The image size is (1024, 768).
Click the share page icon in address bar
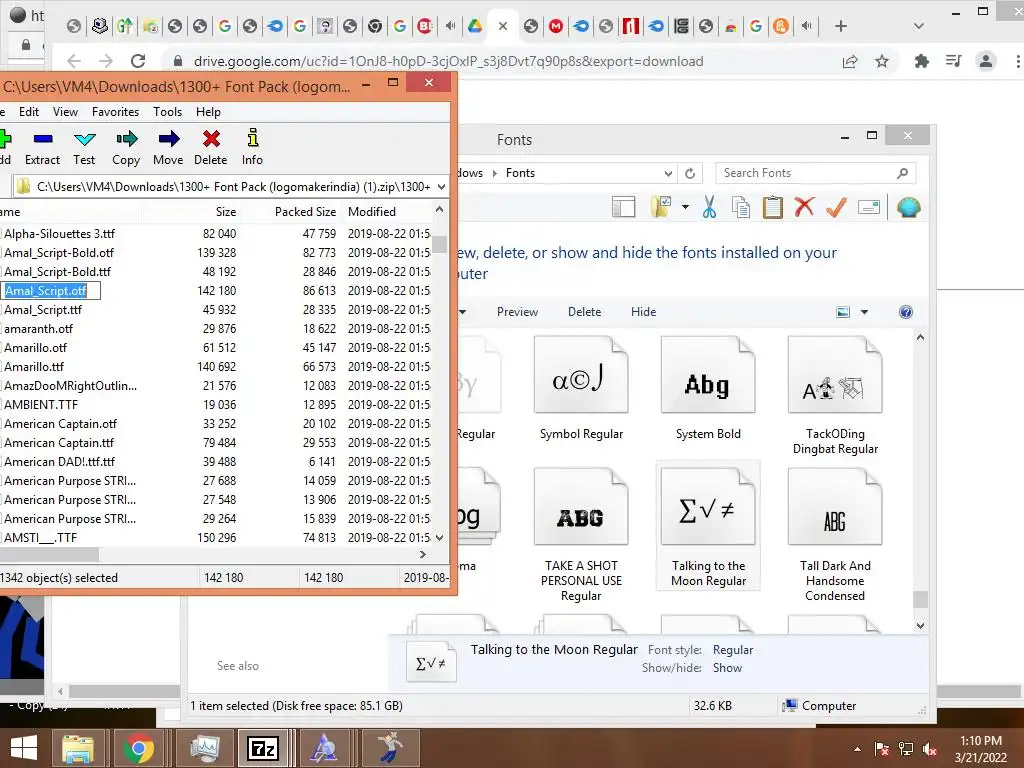click(x=850, y=61)
